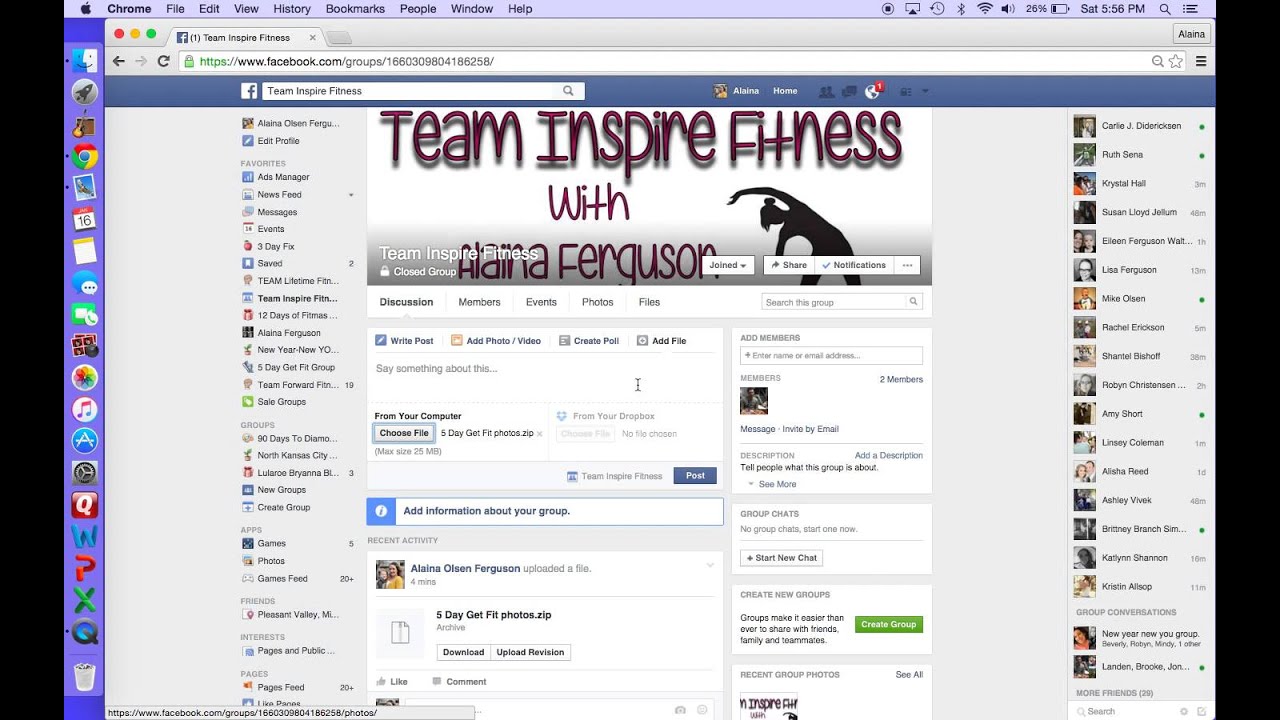
Task: Open the Notifications globe with red badge
Action: coord(873,91)
